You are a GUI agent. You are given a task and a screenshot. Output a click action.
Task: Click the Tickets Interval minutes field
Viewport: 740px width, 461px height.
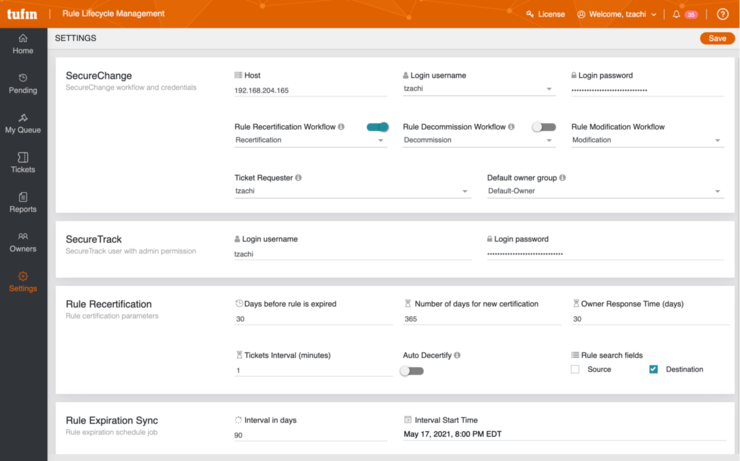tap(313, 371)
